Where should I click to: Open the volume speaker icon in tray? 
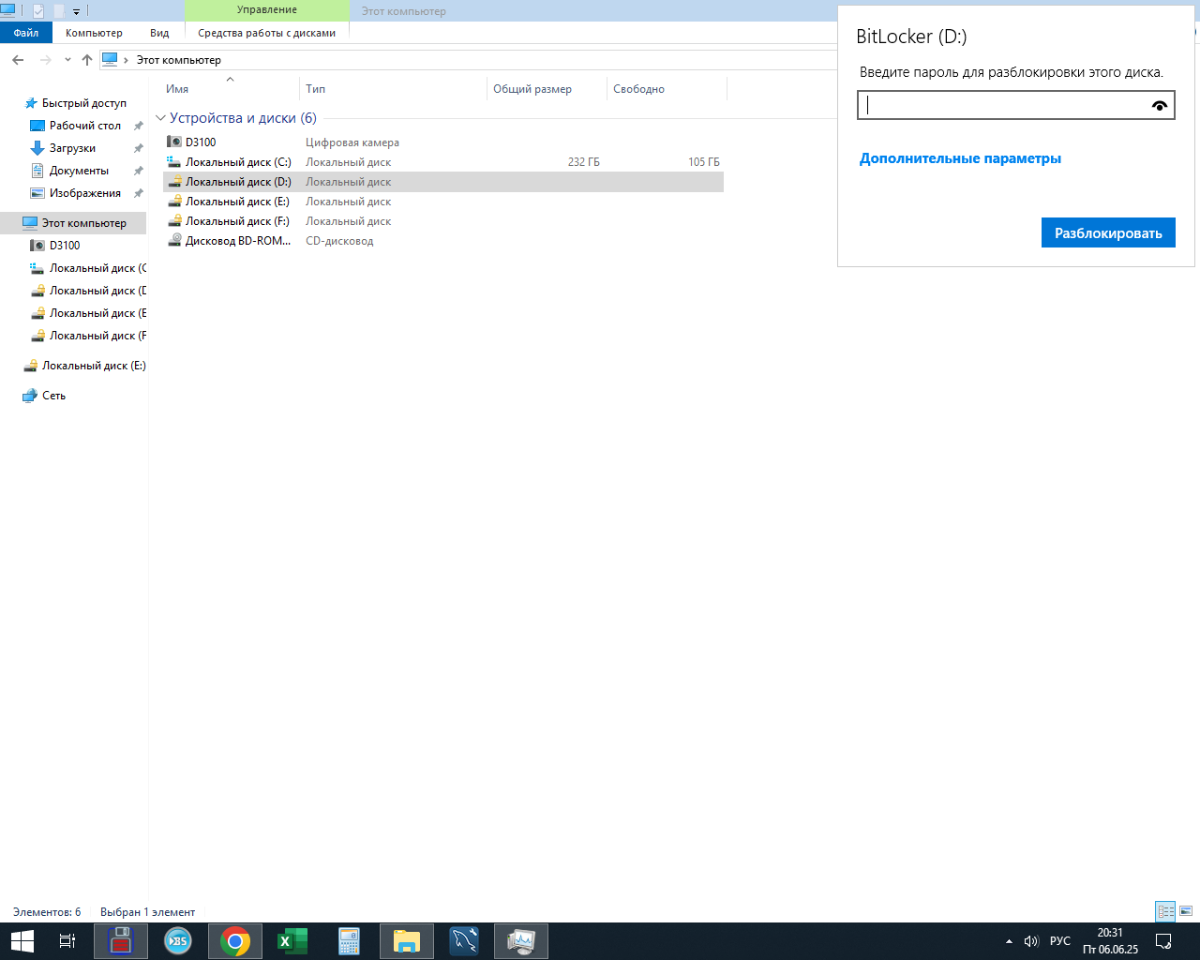[x=1031, y=941]
